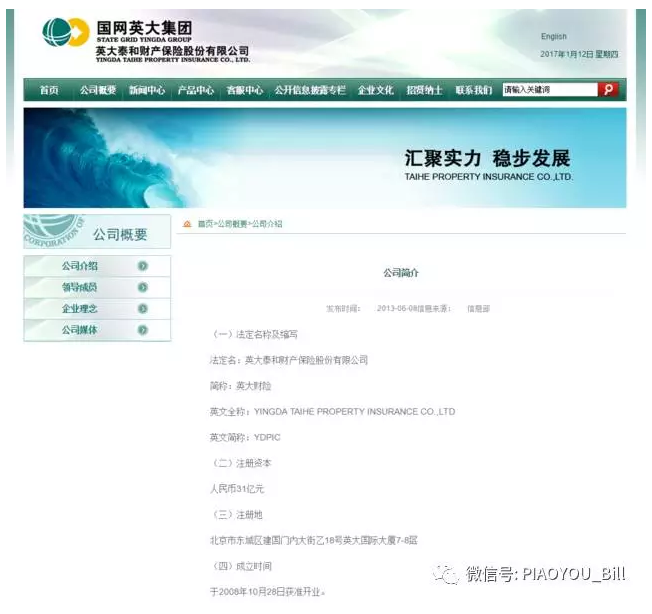Open the 首页 navigation menu item
This screenshot has height=614, width=652.
click(49, 90)
